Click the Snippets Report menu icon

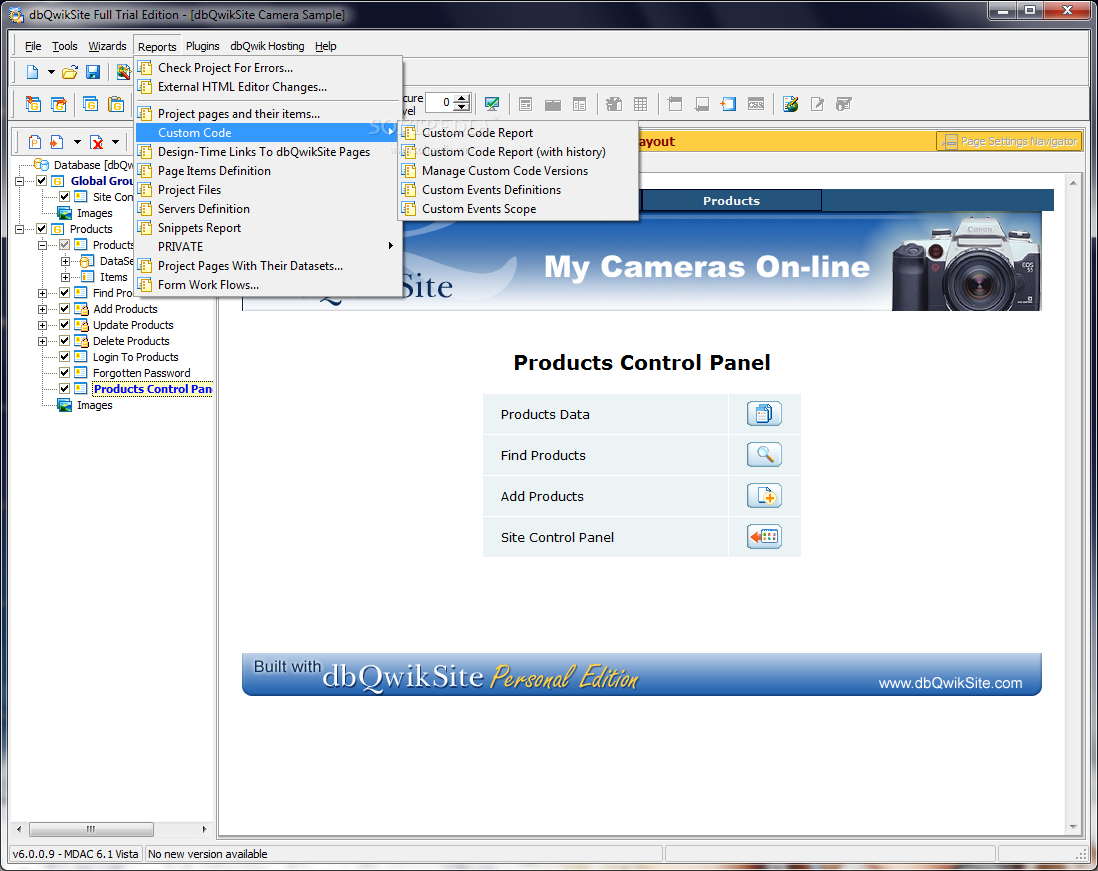click(x=145, y=228)
